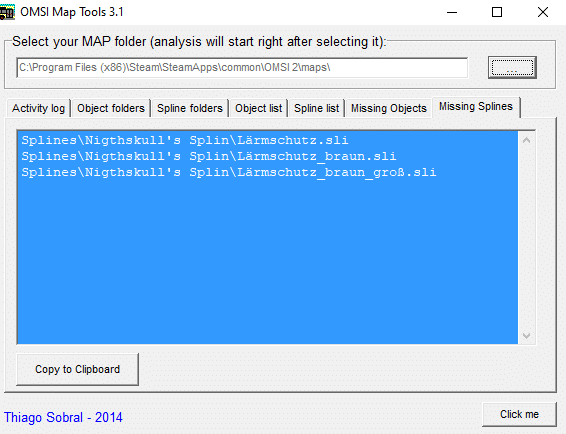The image size is (566, 434).
Task: Show the Object list tab
Action: click(x=258, y=108)
